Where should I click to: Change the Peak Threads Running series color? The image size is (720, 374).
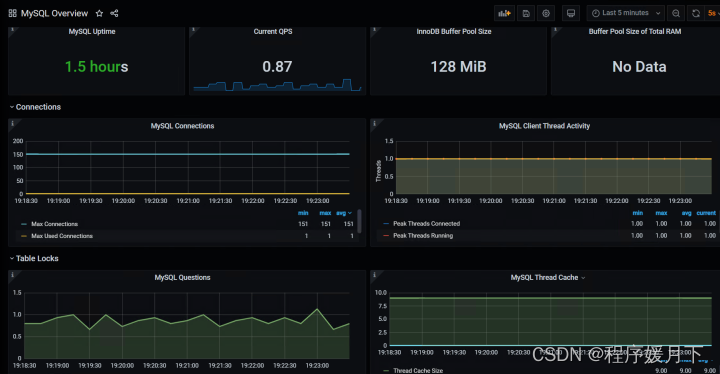[x=386, y=236]
